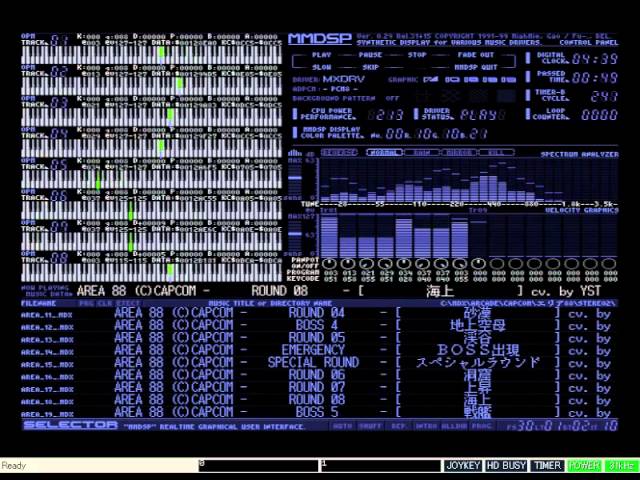Select AREA_16.MDX ROUND 06 file row
This screenshot has height=480, width=640.
tap(320, 376)
